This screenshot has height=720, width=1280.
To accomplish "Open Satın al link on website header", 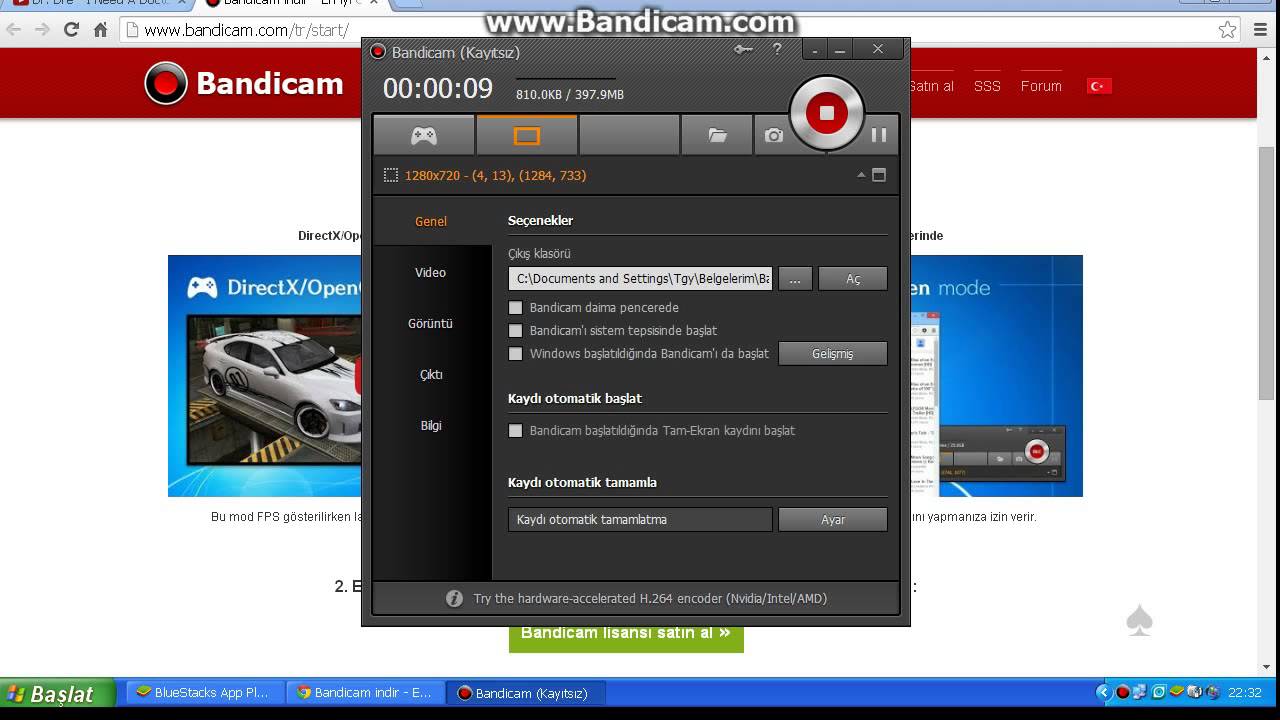I will coord(931,86).
